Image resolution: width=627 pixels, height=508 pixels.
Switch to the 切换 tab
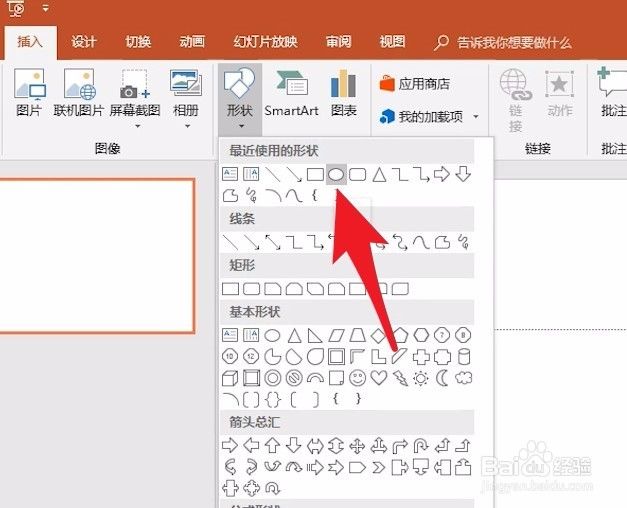tap(138, 42)
